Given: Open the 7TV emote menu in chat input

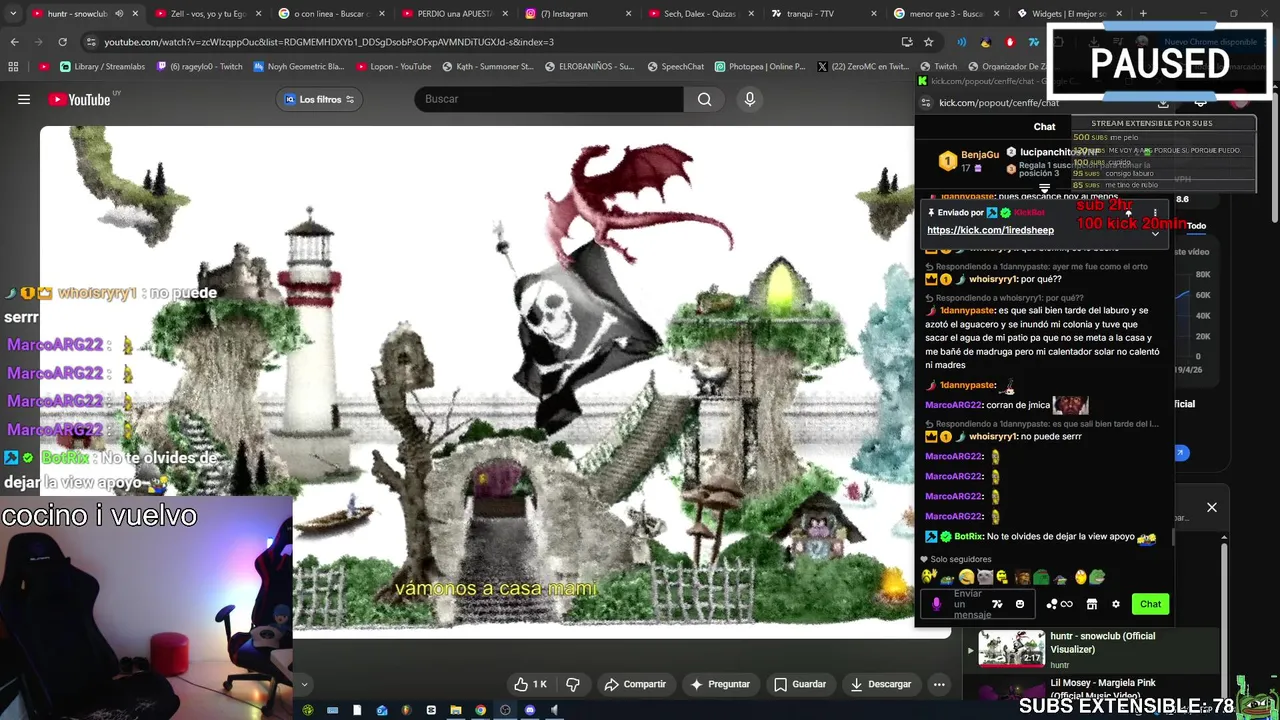Looking at the screenshot, I should 997,604.
